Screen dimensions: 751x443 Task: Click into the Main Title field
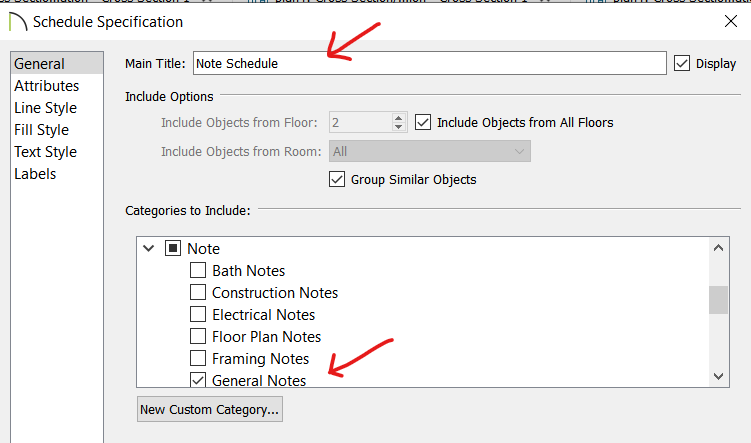(x=430, y=63)
